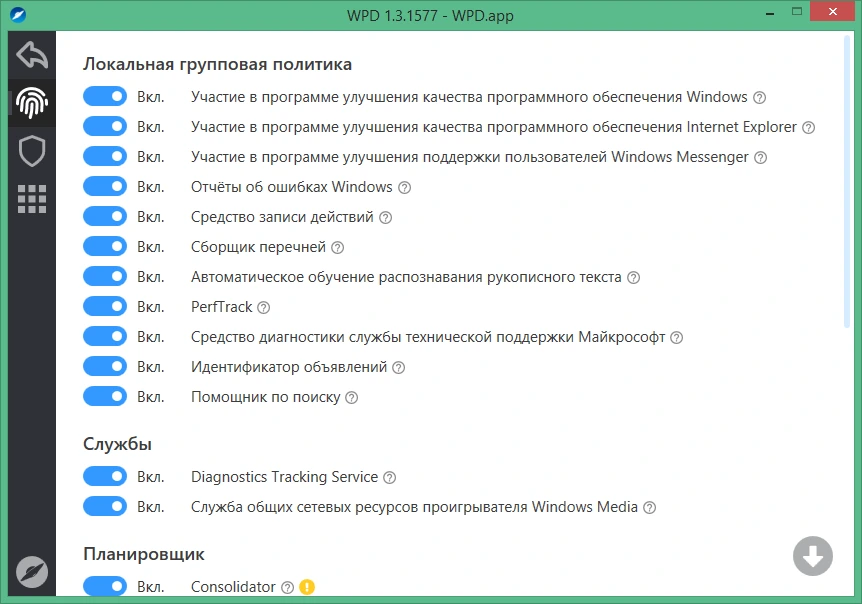Click the vertical scrollbar on right
Screen dimensions: 862x604
click(x=847, y=181)
